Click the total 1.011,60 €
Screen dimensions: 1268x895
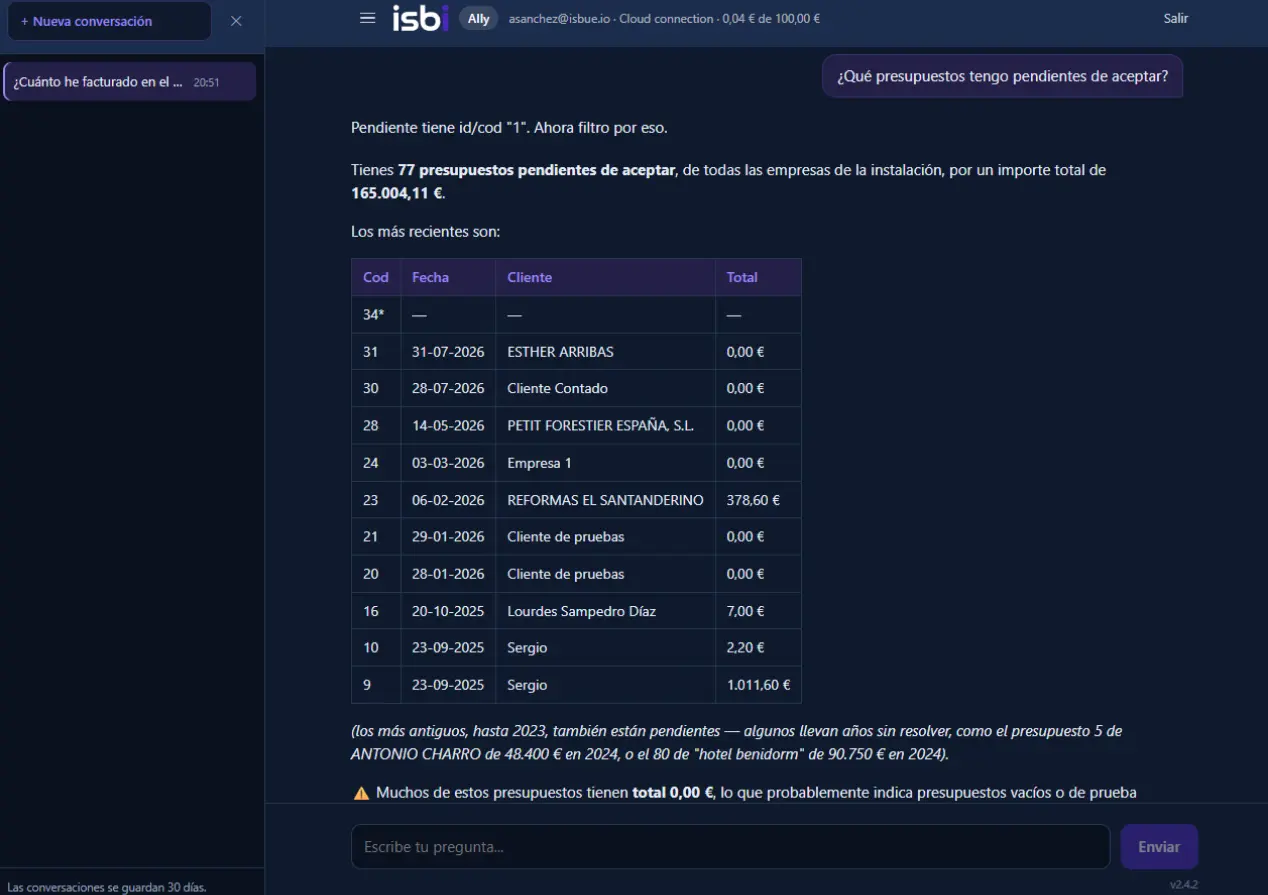pos(758,685)
